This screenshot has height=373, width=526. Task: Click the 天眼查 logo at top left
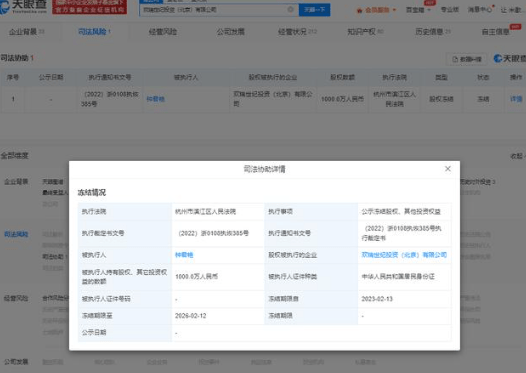tap(23, 6)
